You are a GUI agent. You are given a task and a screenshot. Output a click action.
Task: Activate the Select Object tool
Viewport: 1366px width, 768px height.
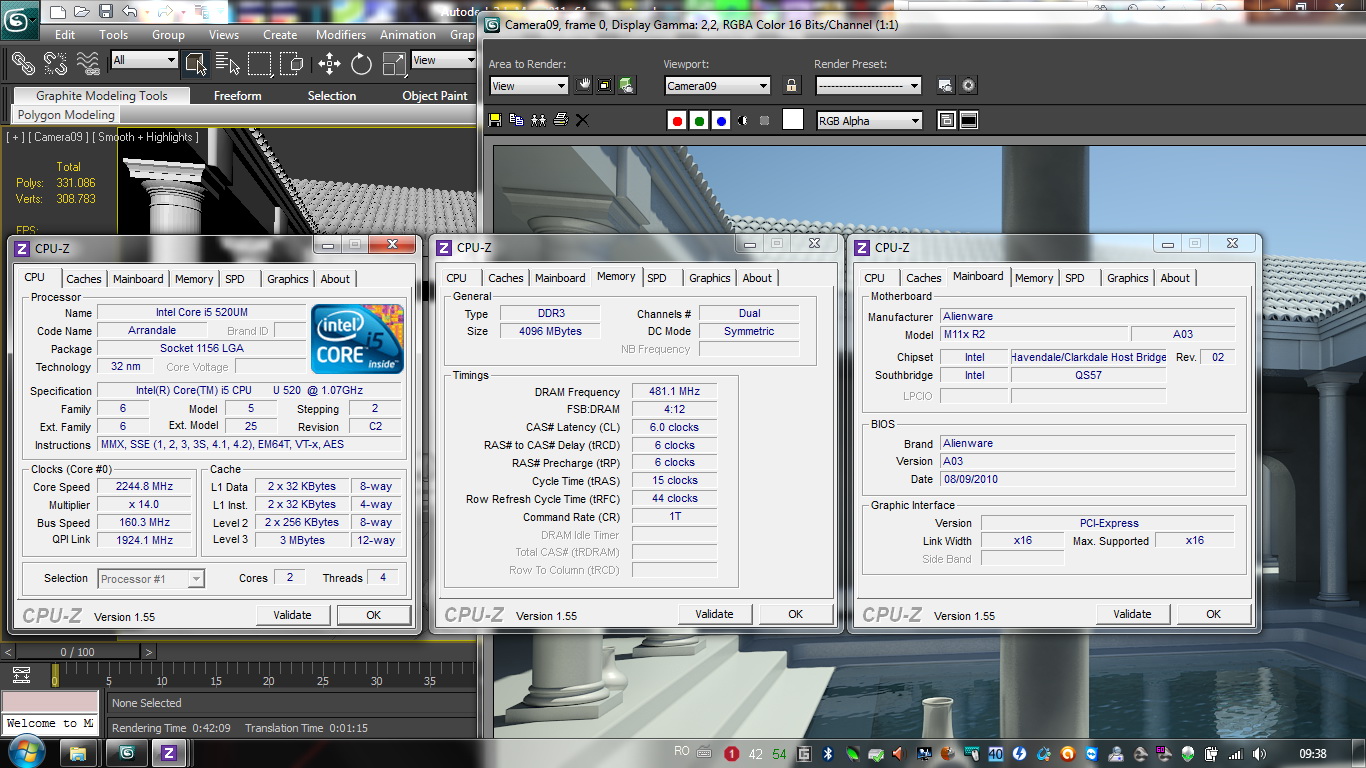[x=195, y=64]
